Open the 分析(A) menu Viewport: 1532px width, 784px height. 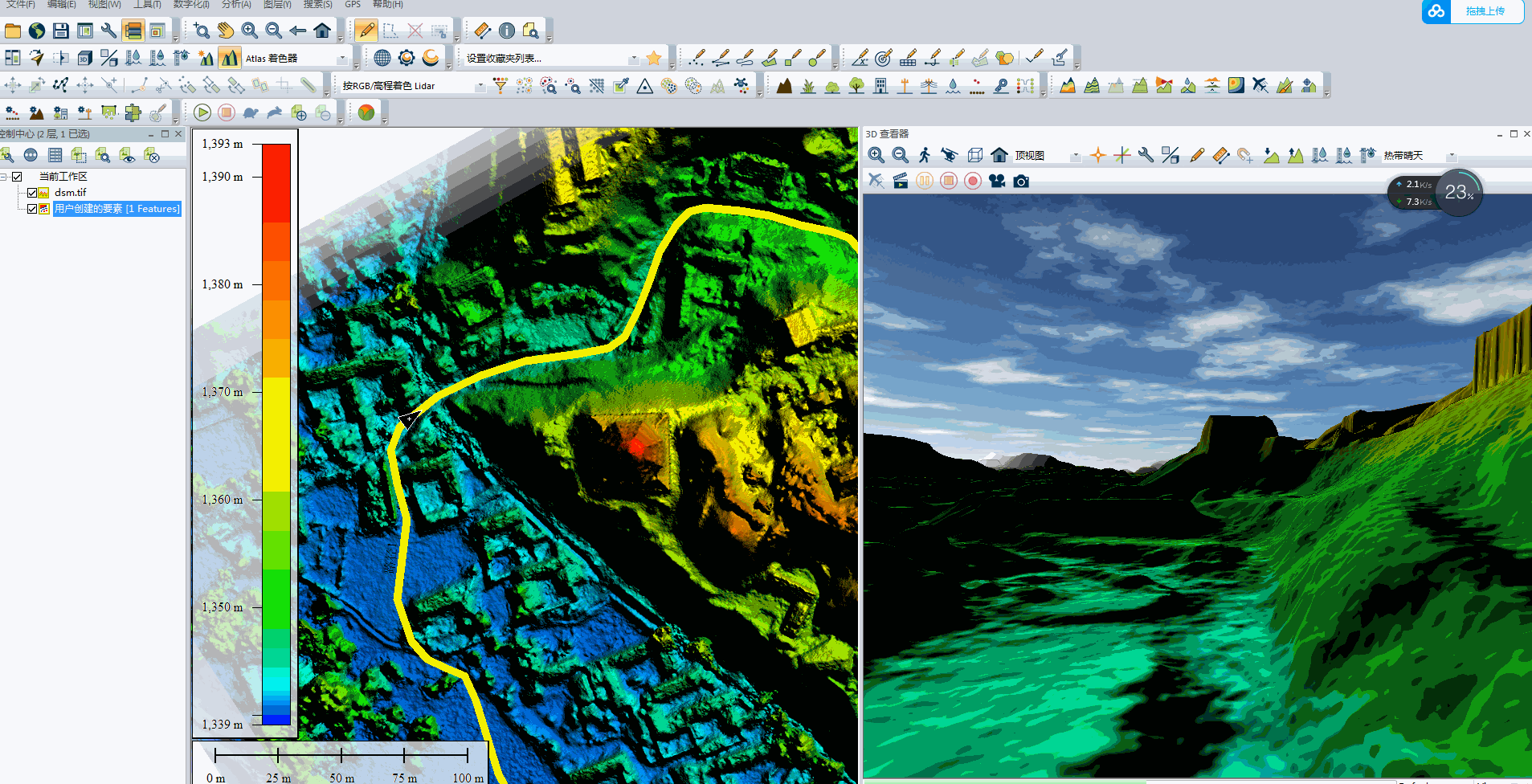coord(237,5)
